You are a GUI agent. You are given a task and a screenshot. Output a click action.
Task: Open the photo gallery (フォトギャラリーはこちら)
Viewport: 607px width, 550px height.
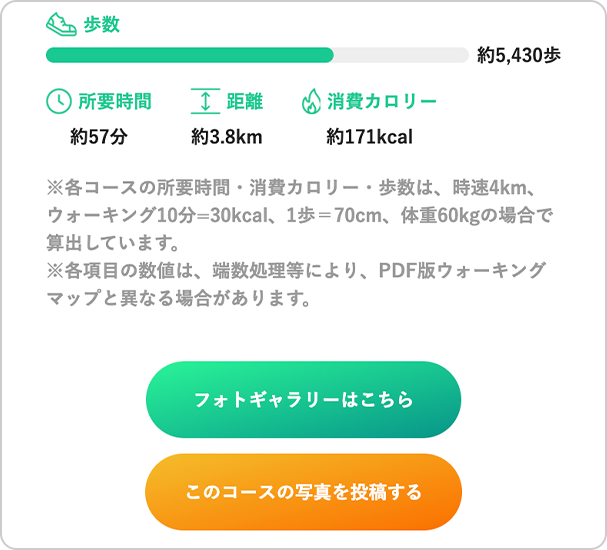tap(303, 400)
